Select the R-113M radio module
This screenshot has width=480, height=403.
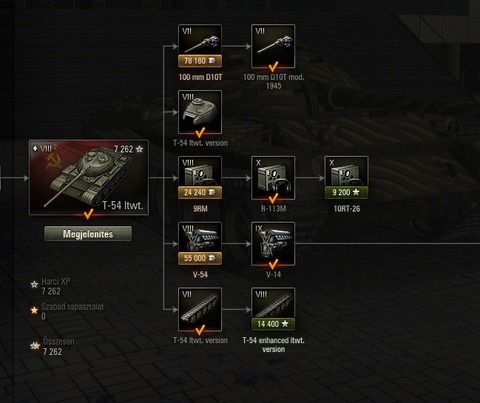tap(273, 178)
